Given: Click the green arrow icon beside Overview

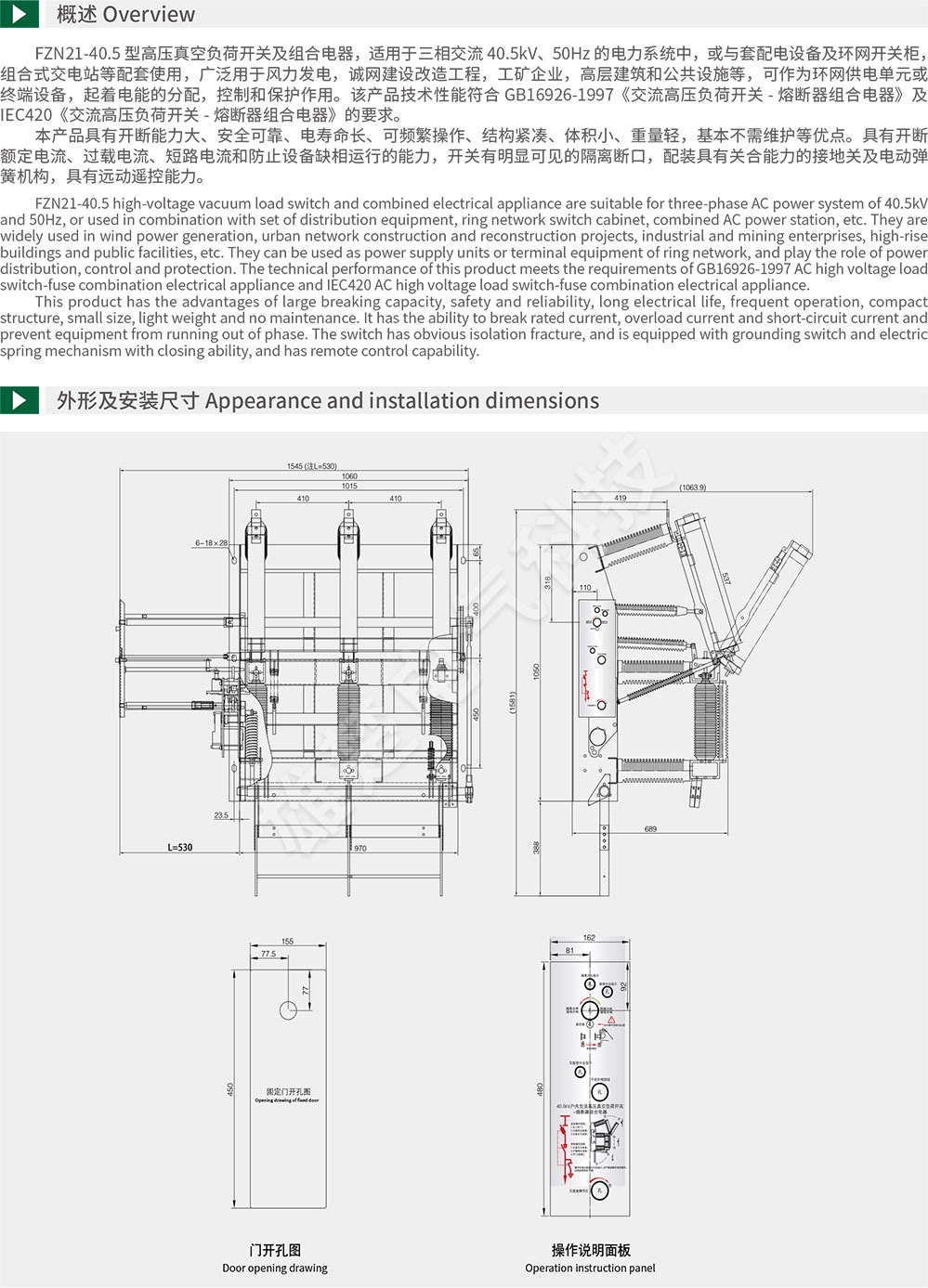Looking at the screenshot, I should pyautogui.click(x=19, y=14).
